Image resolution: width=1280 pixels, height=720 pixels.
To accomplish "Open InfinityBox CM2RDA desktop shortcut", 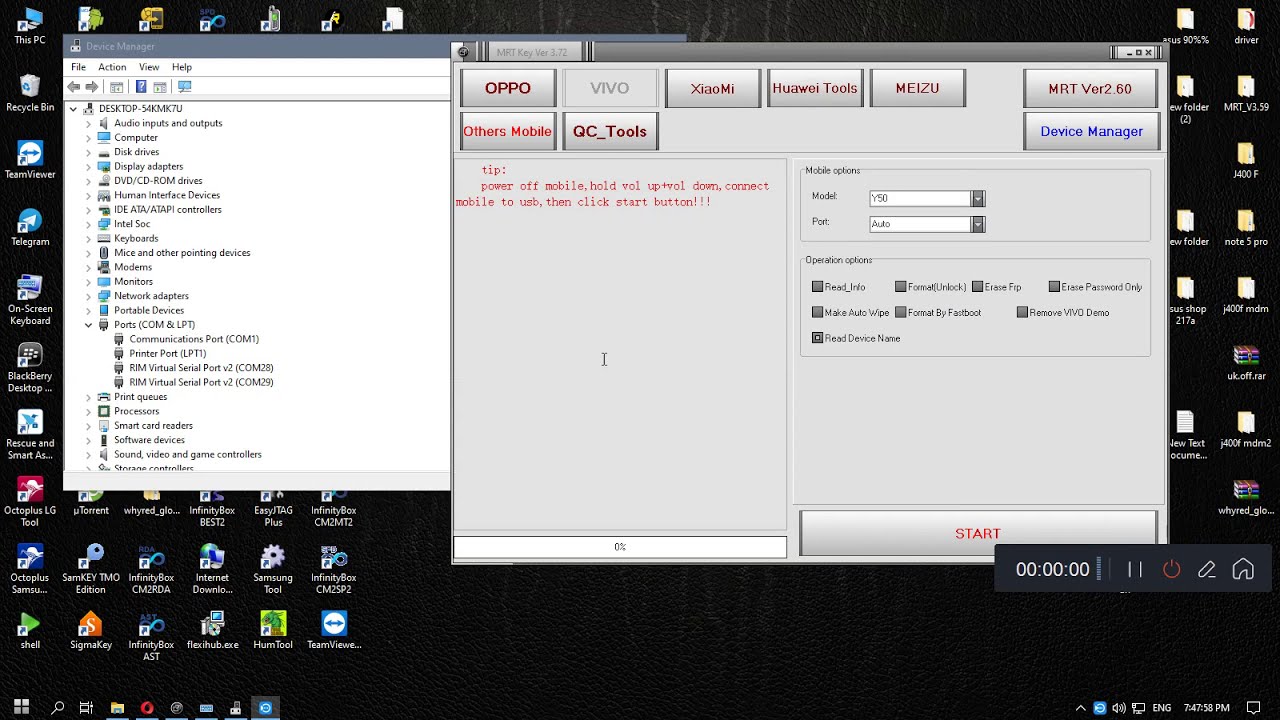I will (151, 569).
